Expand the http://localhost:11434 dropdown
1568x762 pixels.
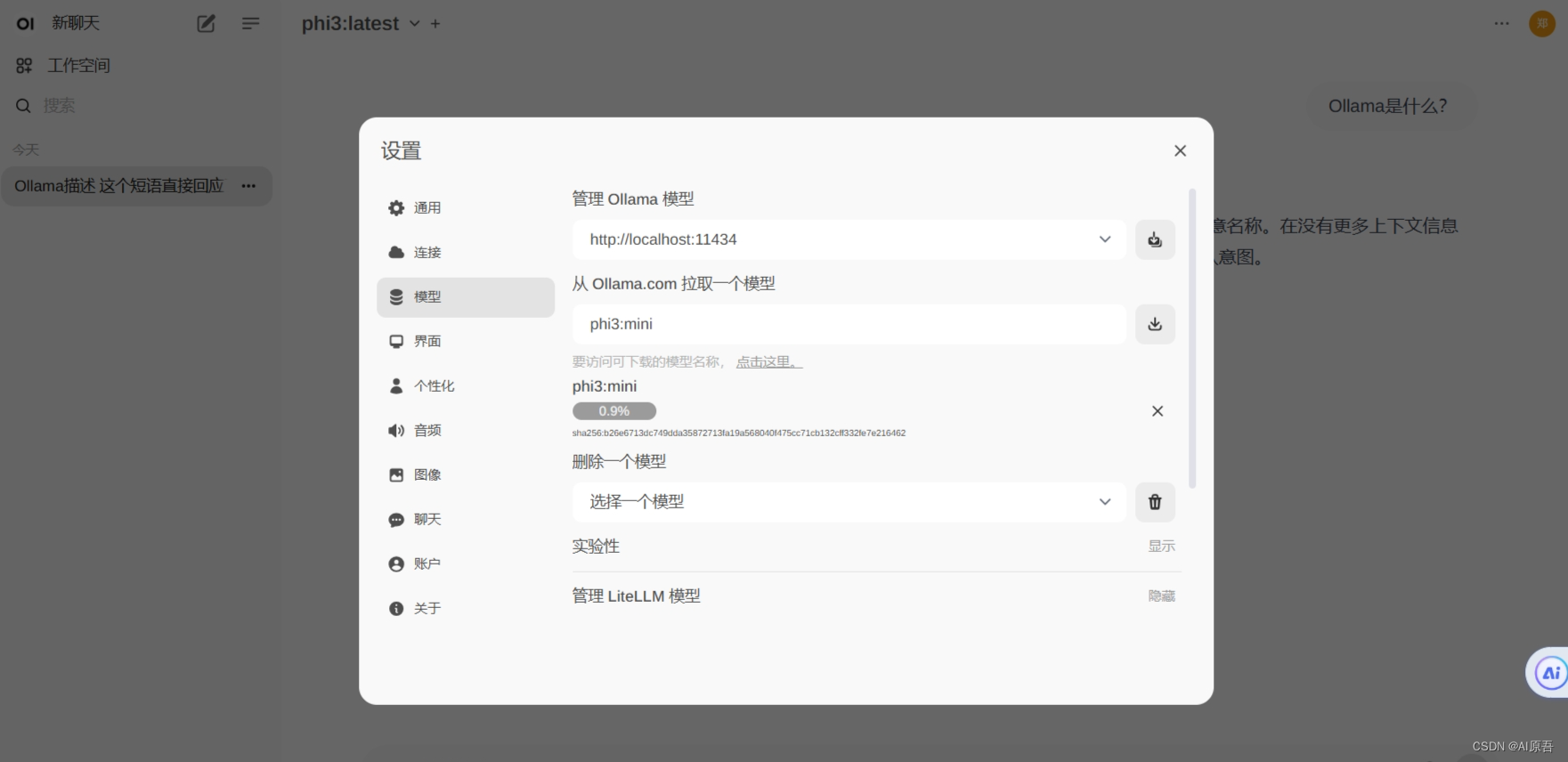[x=849, y=239]
